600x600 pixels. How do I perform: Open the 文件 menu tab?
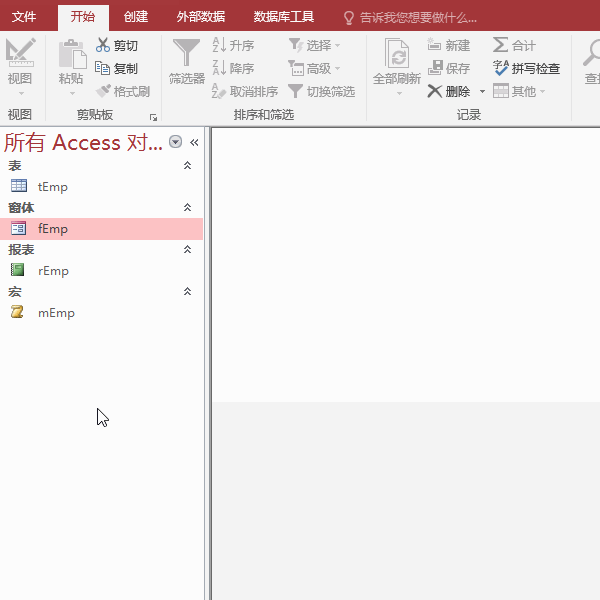(24, 17)
